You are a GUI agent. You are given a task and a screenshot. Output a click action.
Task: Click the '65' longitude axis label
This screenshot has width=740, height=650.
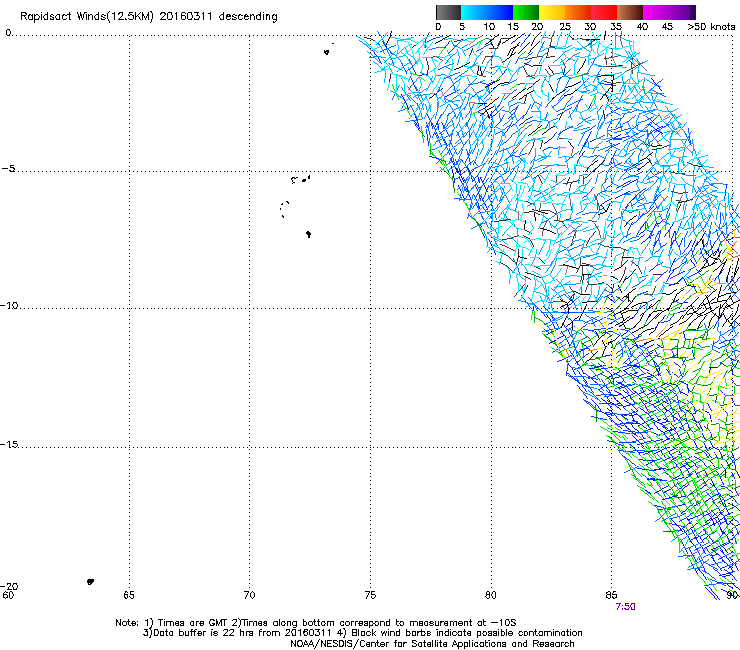pos(129,595)
